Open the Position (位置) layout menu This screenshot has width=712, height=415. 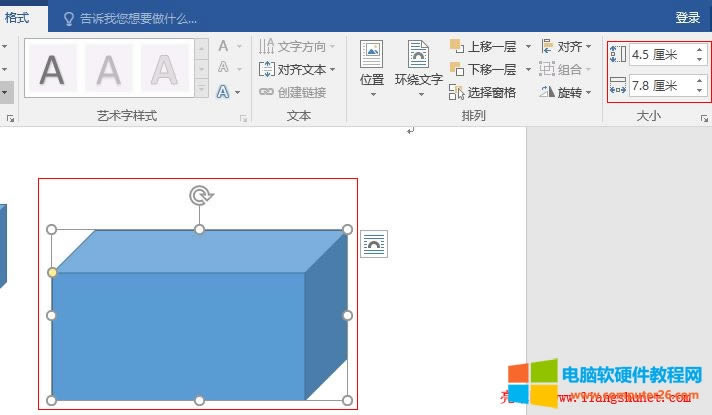coord(371,68)
